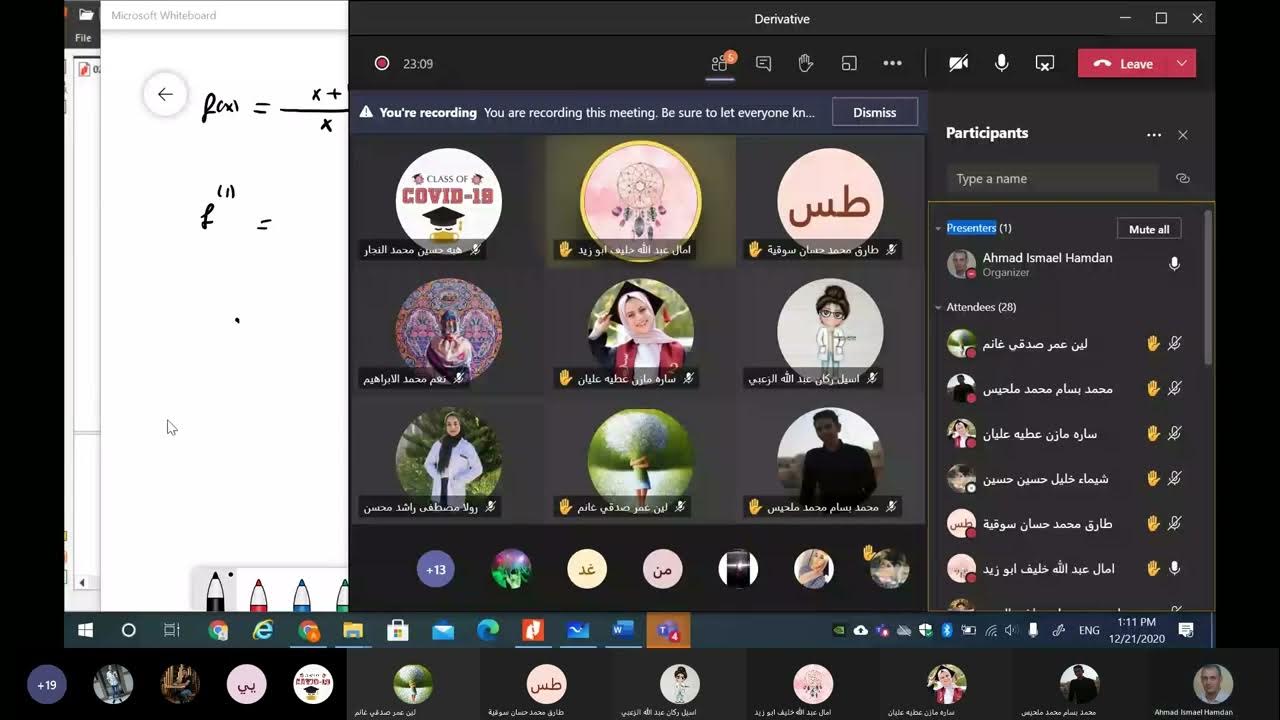Click the Raise hand icon in meeting toolbar

click(806, 63)
